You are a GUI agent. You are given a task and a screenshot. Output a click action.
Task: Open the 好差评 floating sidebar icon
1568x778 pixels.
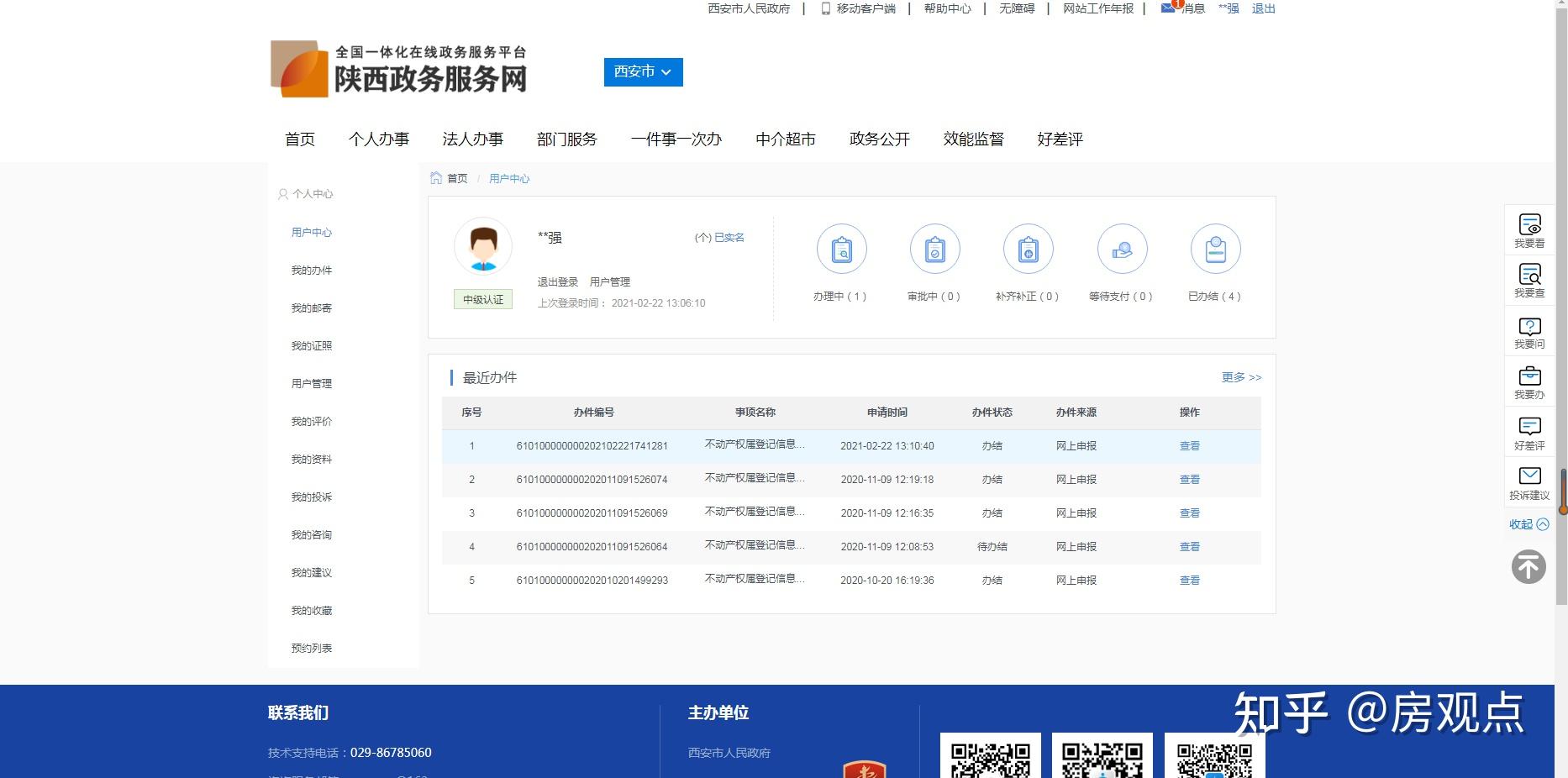[x=1529, y=426]
